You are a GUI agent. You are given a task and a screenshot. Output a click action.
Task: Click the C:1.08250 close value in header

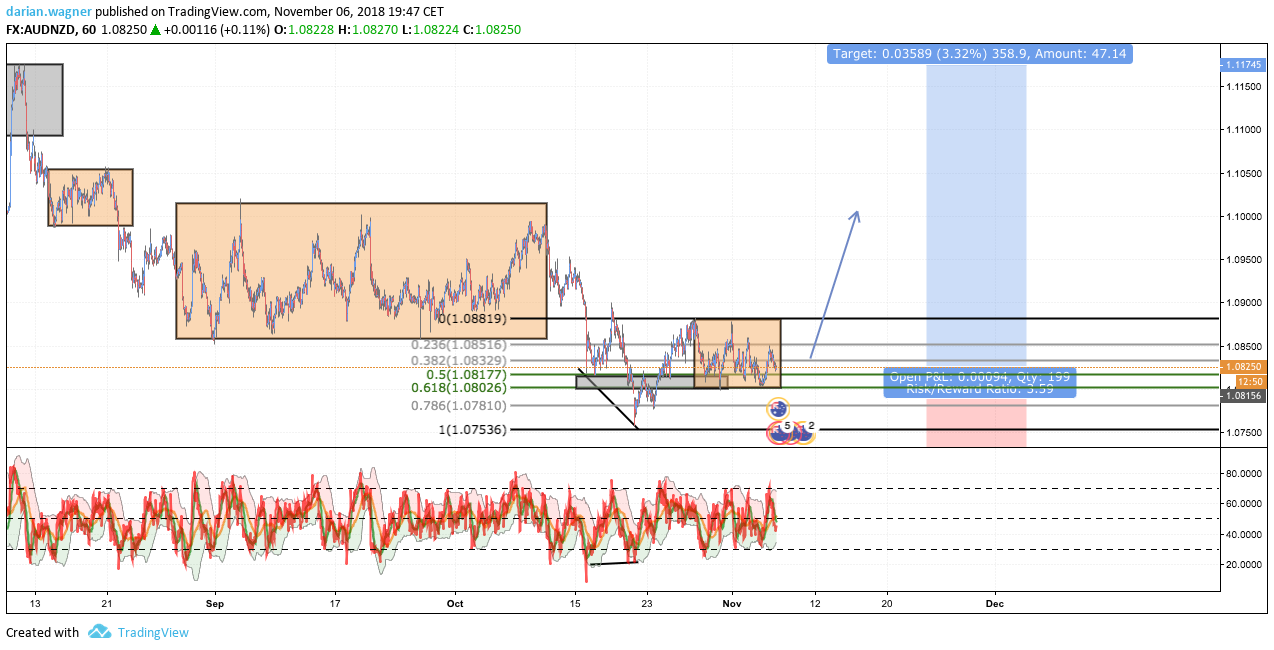(493, 30)
